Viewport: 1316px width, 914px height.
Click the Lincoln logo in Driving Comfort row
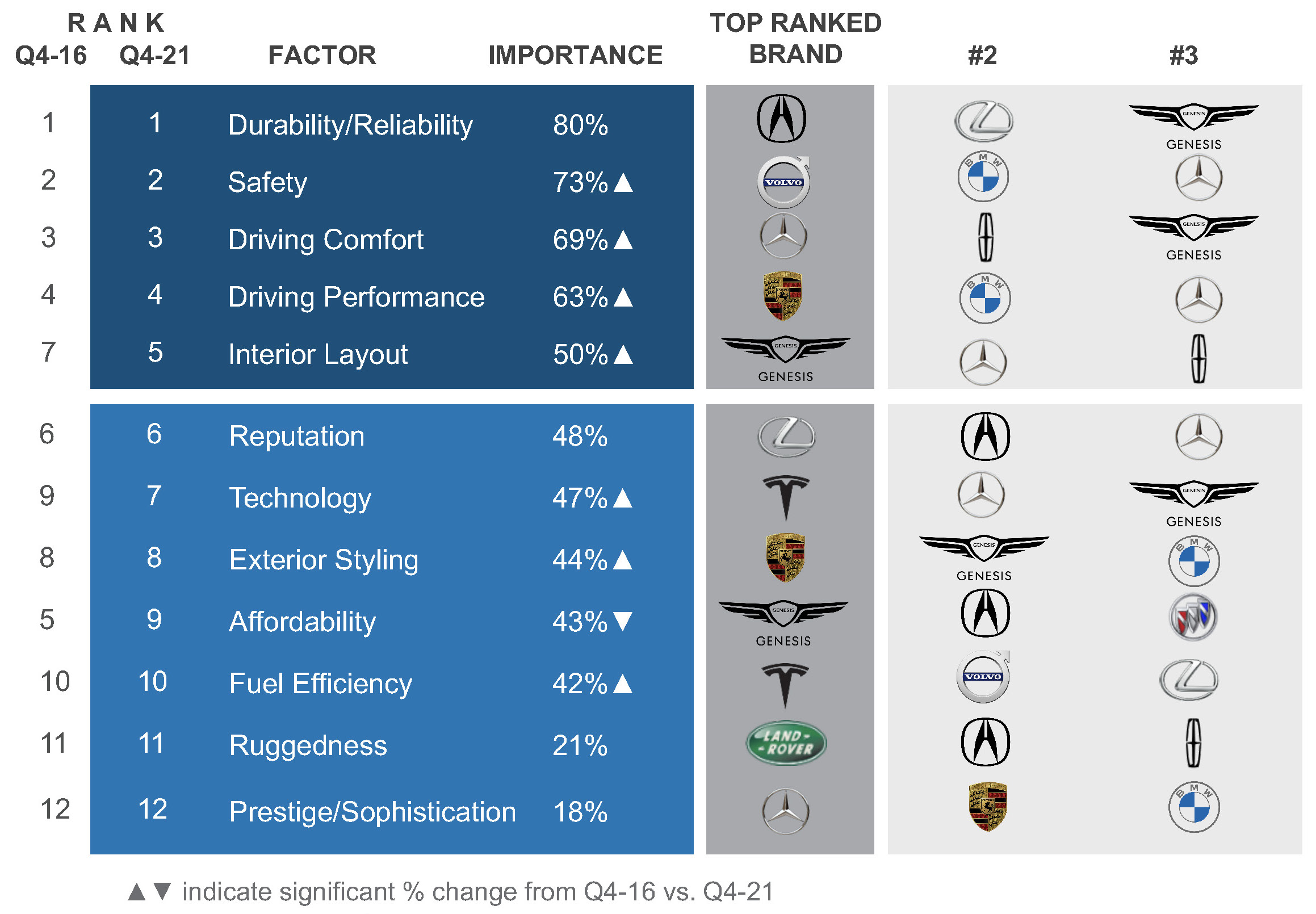point(985,237)
